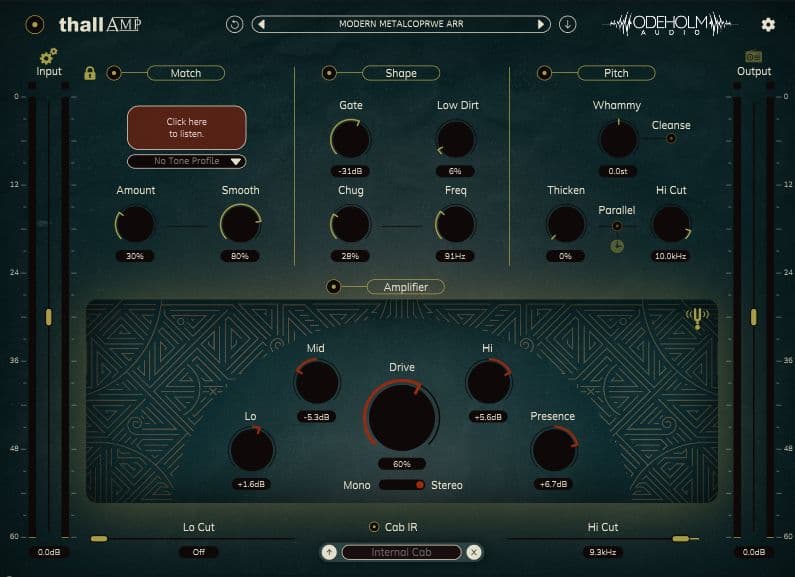Click the Output radio icon
The width and height of the screenshot is (795, 577).
[x=753, y=56]
